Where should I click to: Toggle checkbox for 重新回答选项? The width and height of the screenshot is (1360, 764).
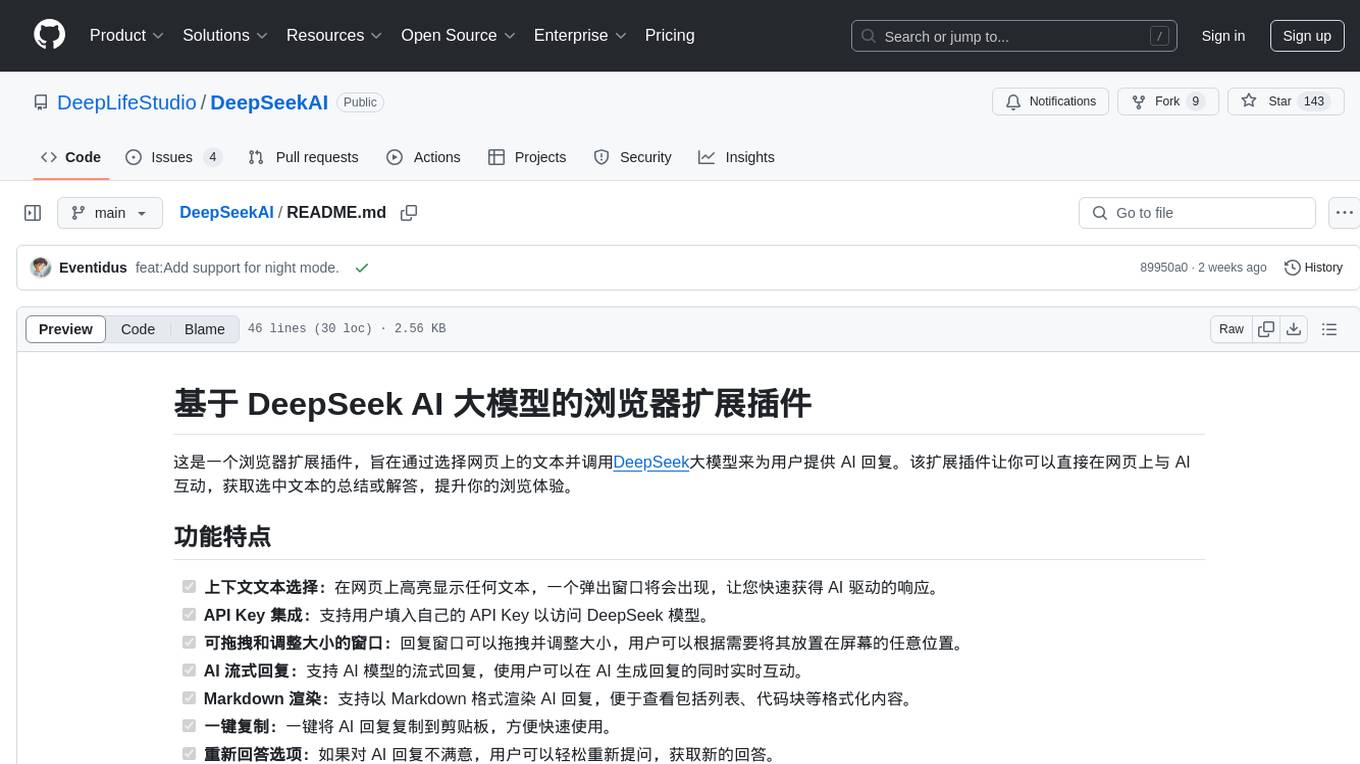[x=189, y=753]
